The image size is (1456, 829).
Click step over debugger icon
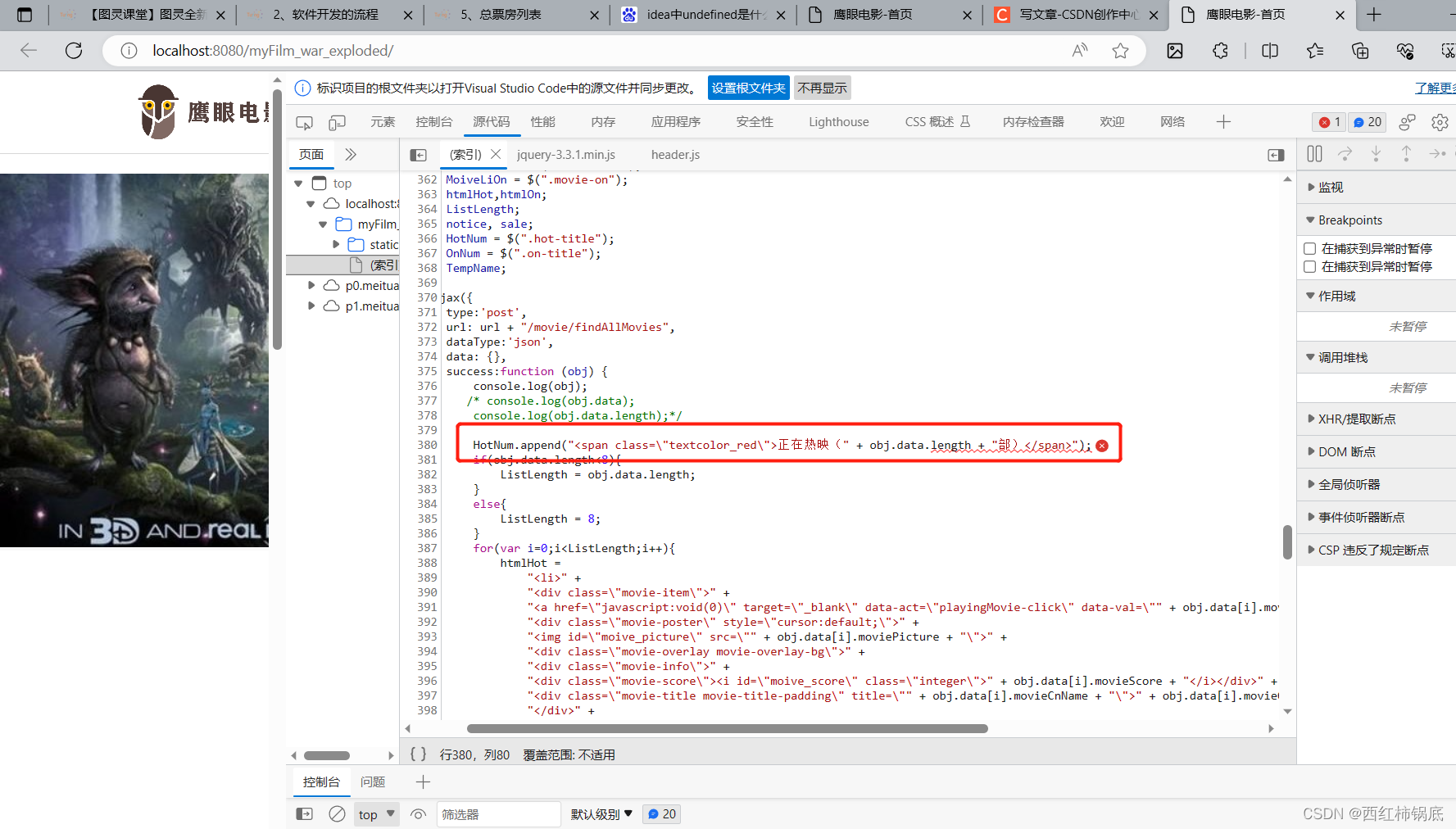click(x=1345, y=153)
